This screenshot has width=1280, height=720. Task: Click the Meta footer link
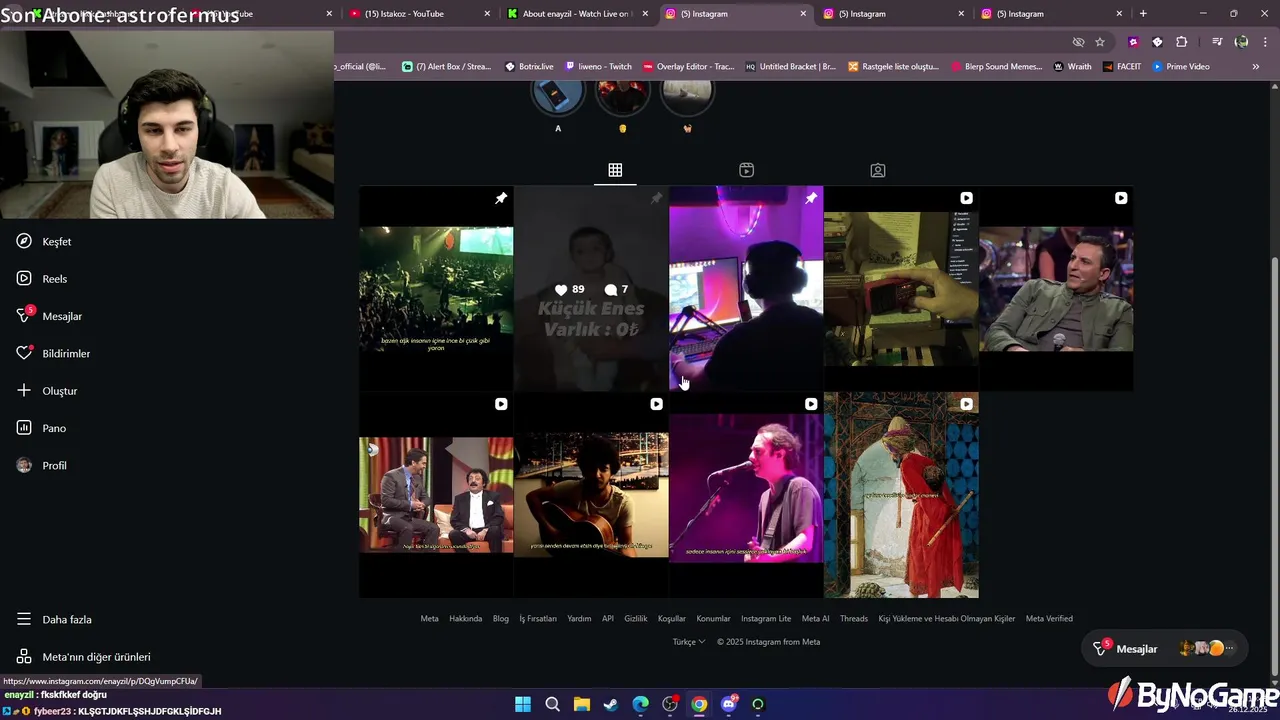click(429, 618)
